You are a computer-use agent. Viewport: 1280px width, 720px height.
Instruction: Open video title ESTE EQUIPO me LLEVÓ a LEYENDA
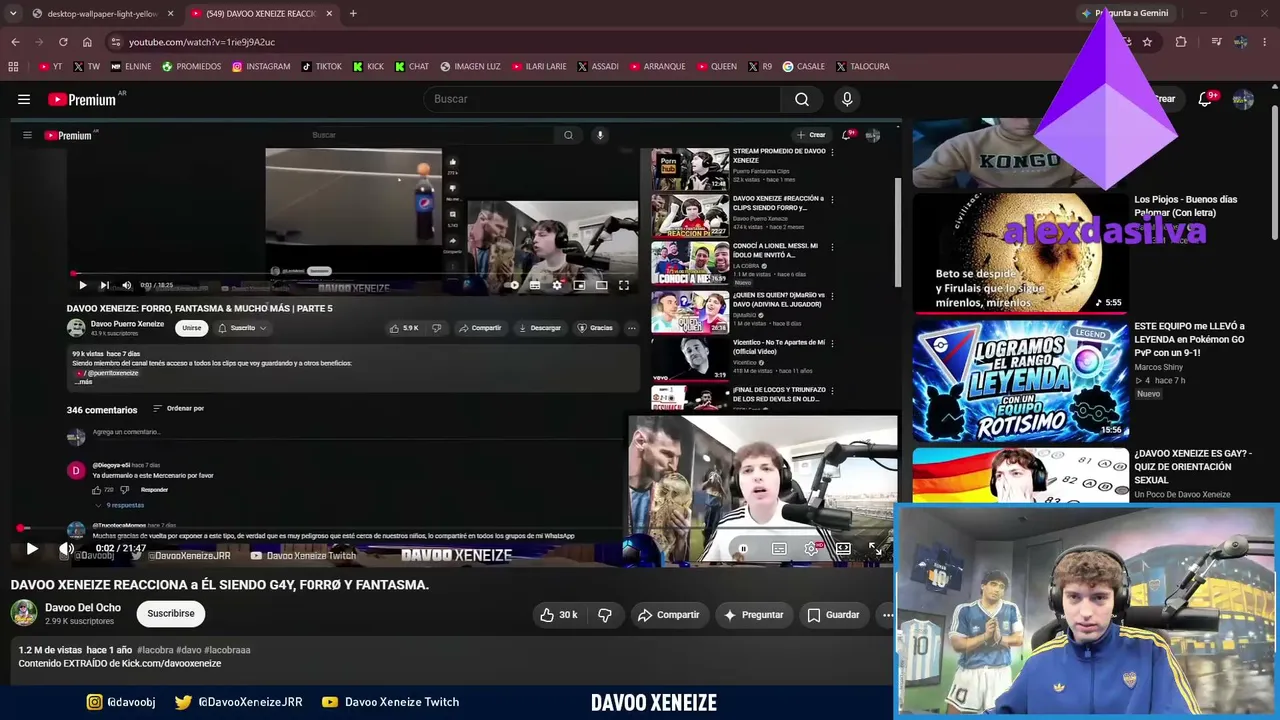tap(1189, 339)
